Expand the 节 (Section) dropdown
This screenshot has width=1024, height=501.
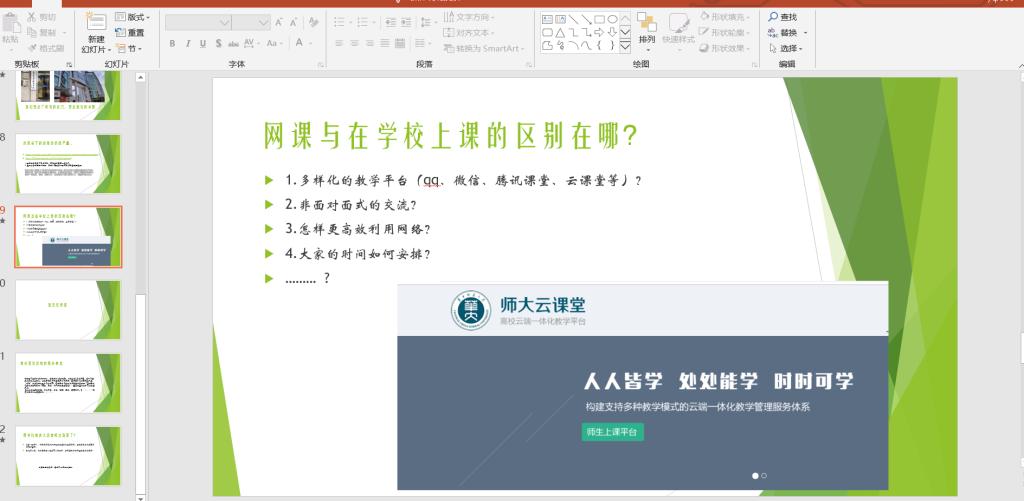[x=130, y=48]
